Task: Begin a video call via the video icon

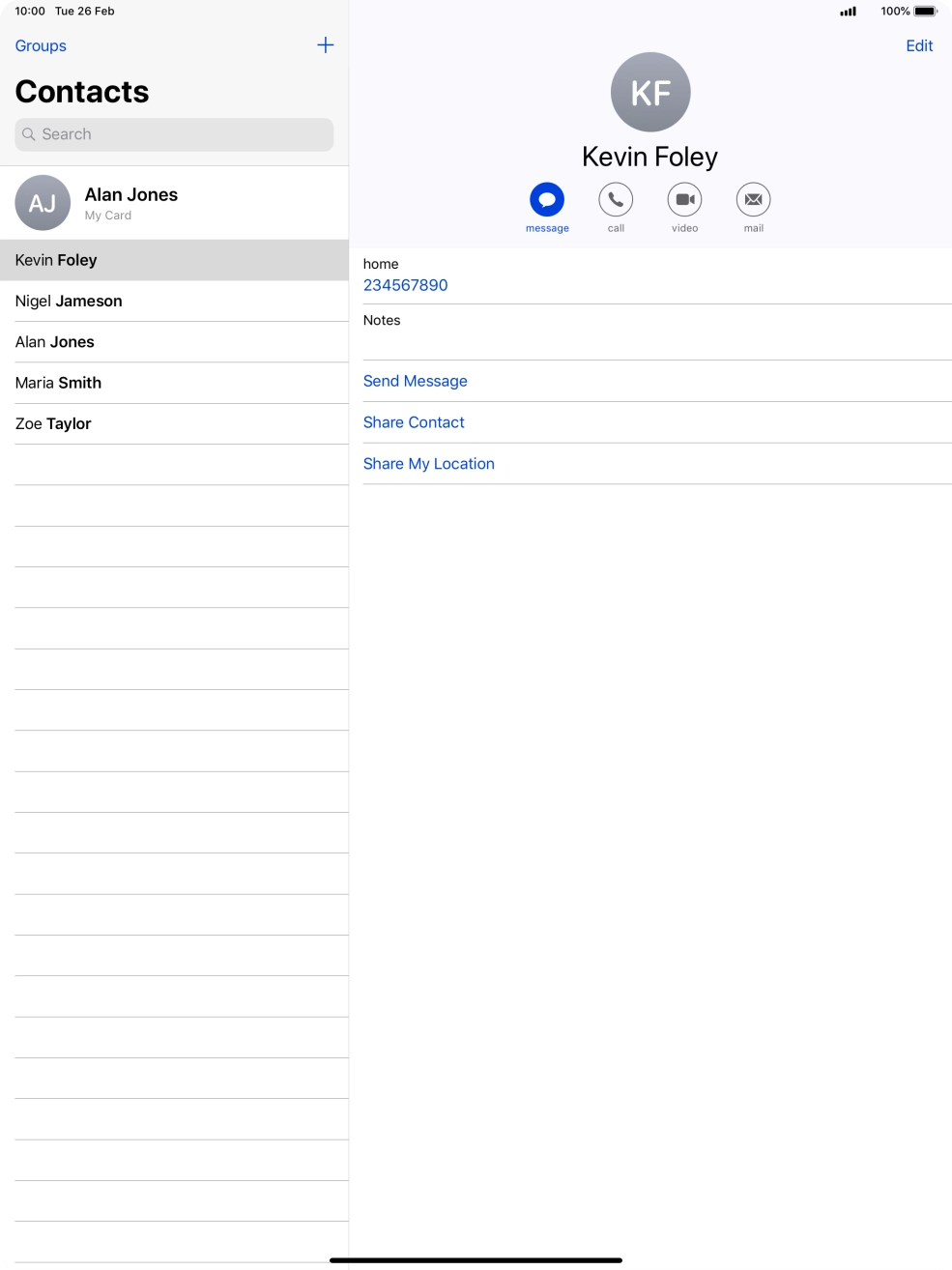Action: [684, 201]
